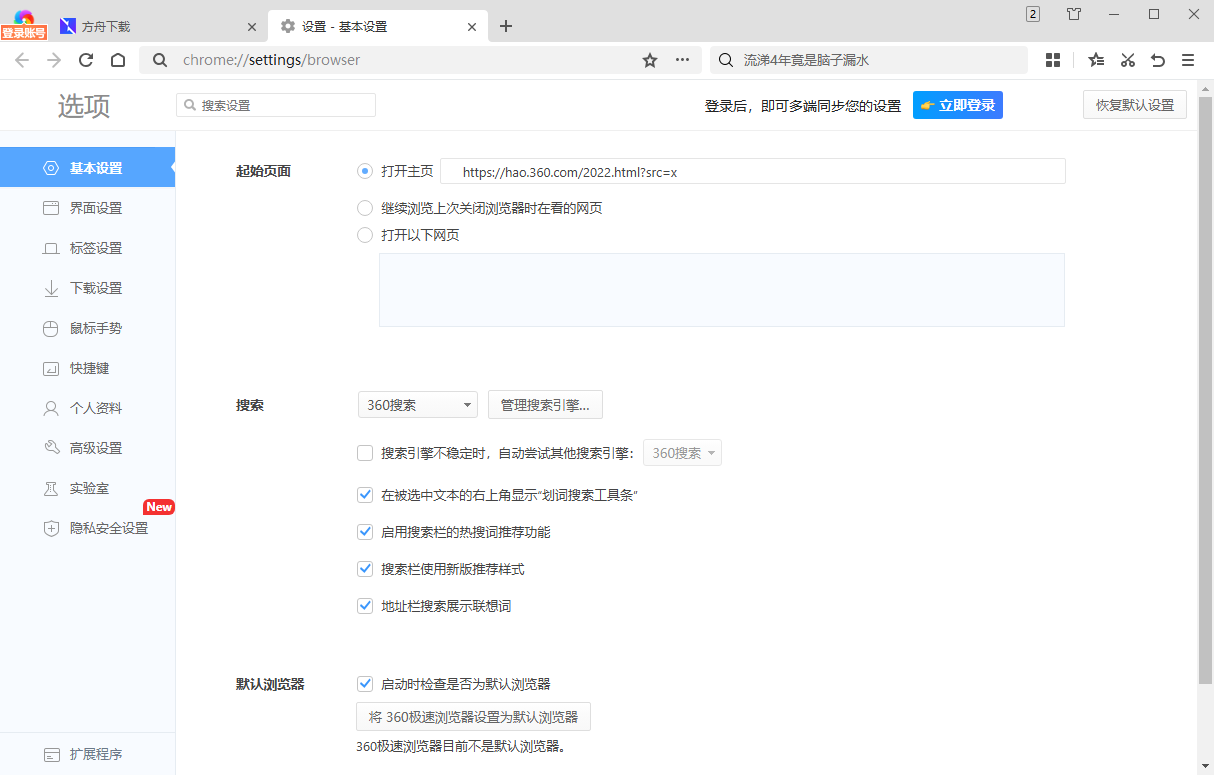Open 扩展程序 extensions at sidebar bottom
The height and width of the screenshot is (775, 1214).
(87, 753)
